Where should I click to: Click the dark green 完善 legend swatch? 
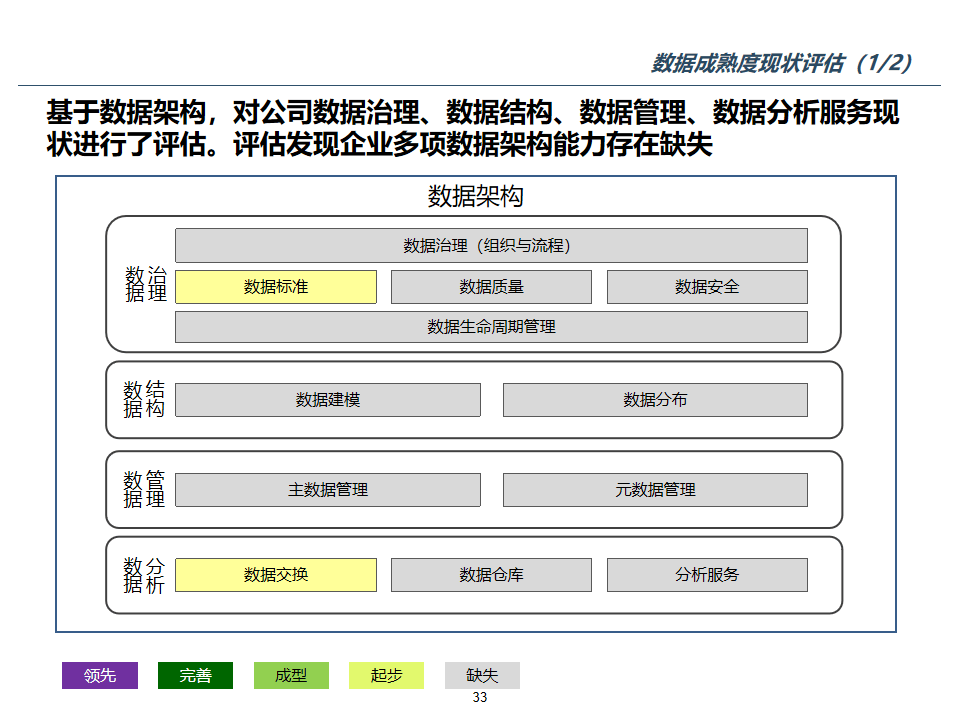(195, 675)
